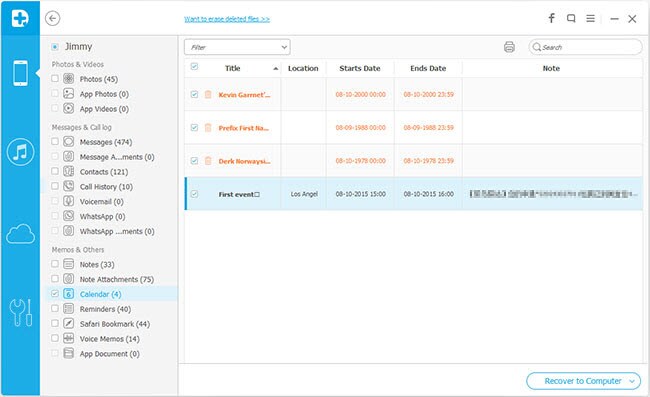Click the WhatsApp category icon
Viewport: 650px width, 397px height.
[68, 216]
